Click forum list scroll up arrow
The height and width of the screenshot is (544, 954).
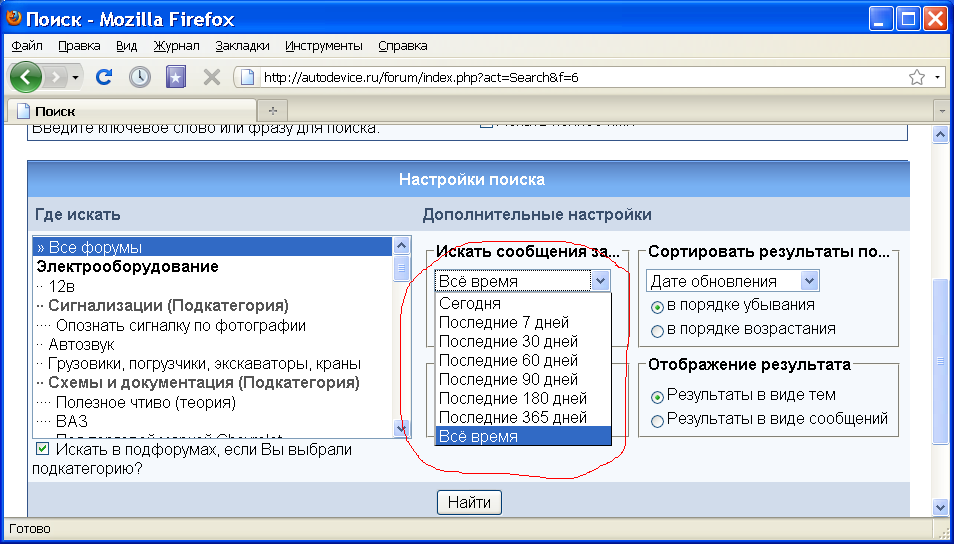pos(401,245)
